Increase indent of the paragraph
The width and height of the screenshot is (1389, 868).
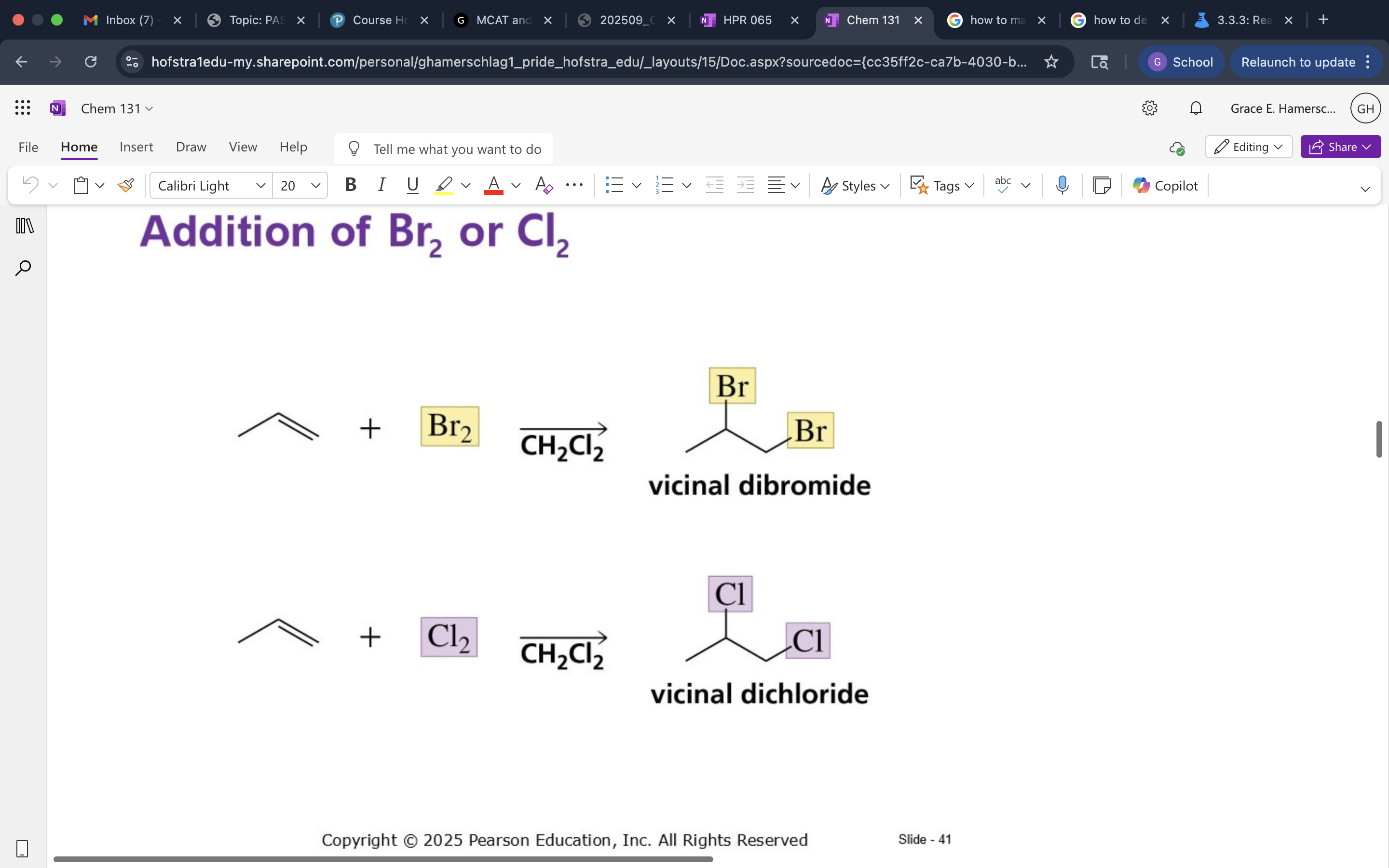tap(745, 185)
